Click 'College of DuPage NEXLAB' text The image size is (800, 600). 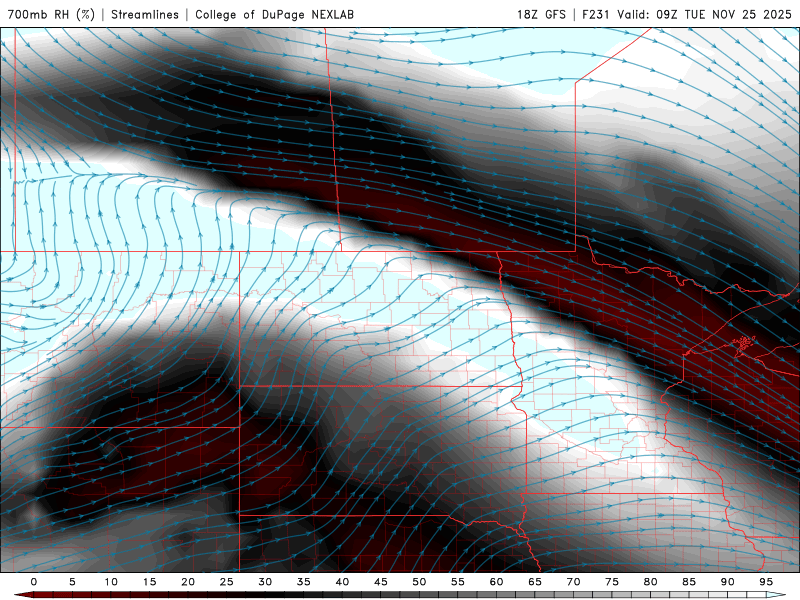[x=274, y=14]
